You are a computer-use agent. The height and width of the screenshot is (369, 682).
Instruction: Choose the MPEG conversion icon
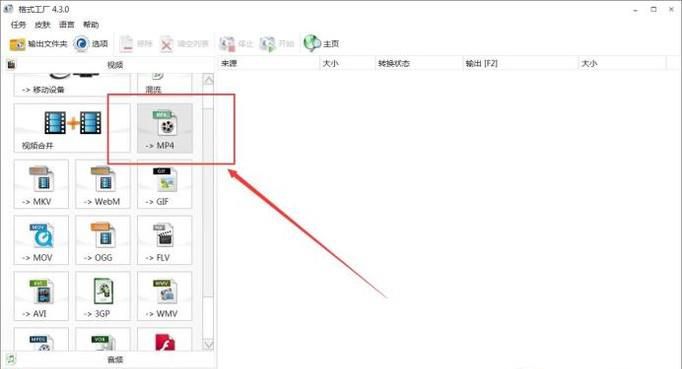pos(41,339)
